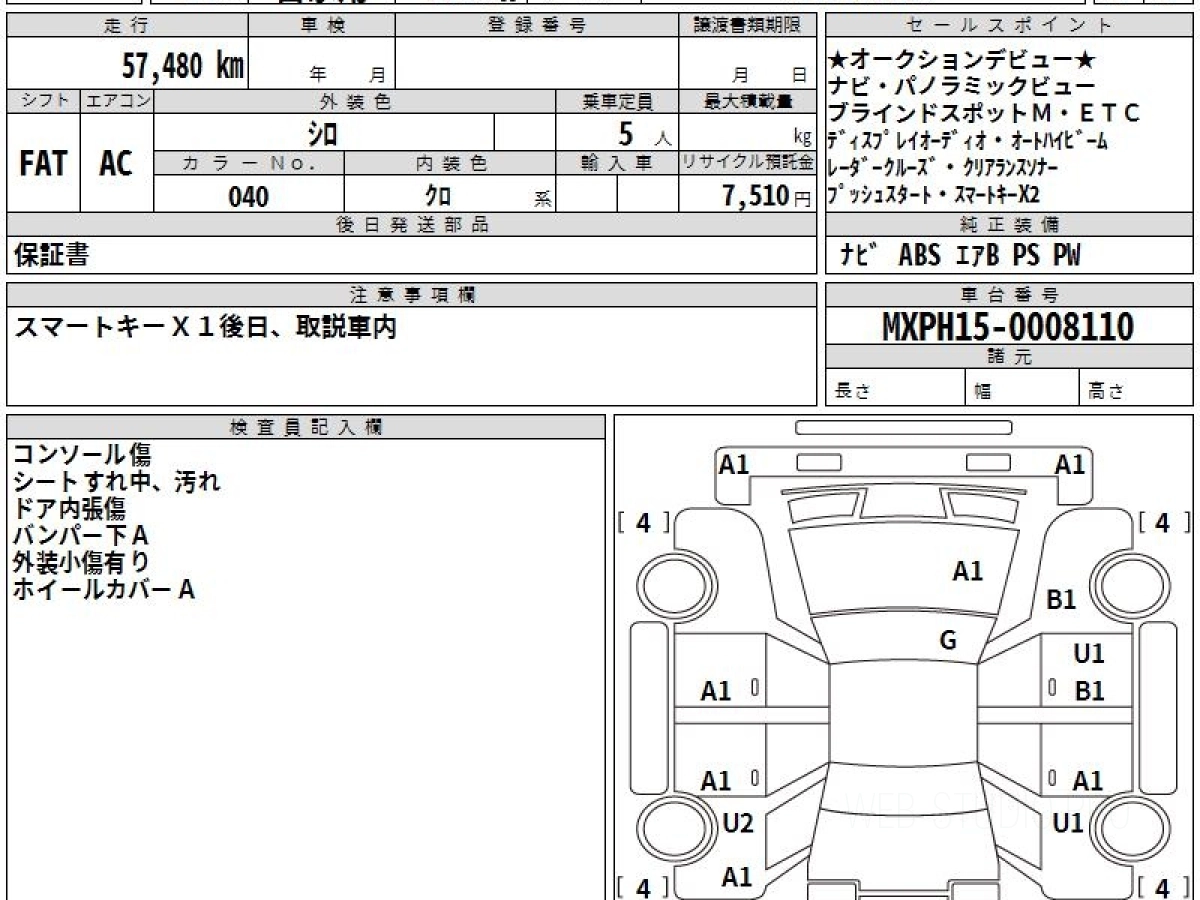
Task: Click the ディスプレイオーディオ・オートハイビーム line
Action: tap(968, 140)
